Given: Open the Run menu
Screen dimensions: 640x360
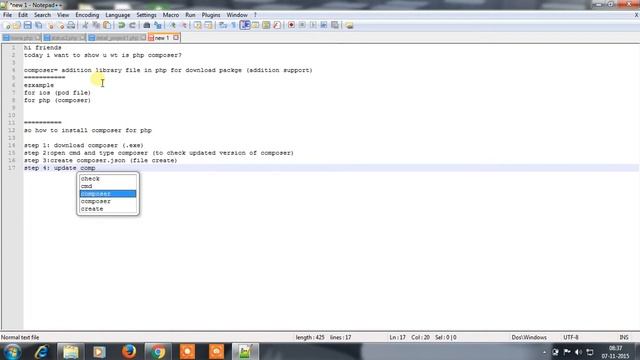Looking at the screenshot, I should click(190, 15).
